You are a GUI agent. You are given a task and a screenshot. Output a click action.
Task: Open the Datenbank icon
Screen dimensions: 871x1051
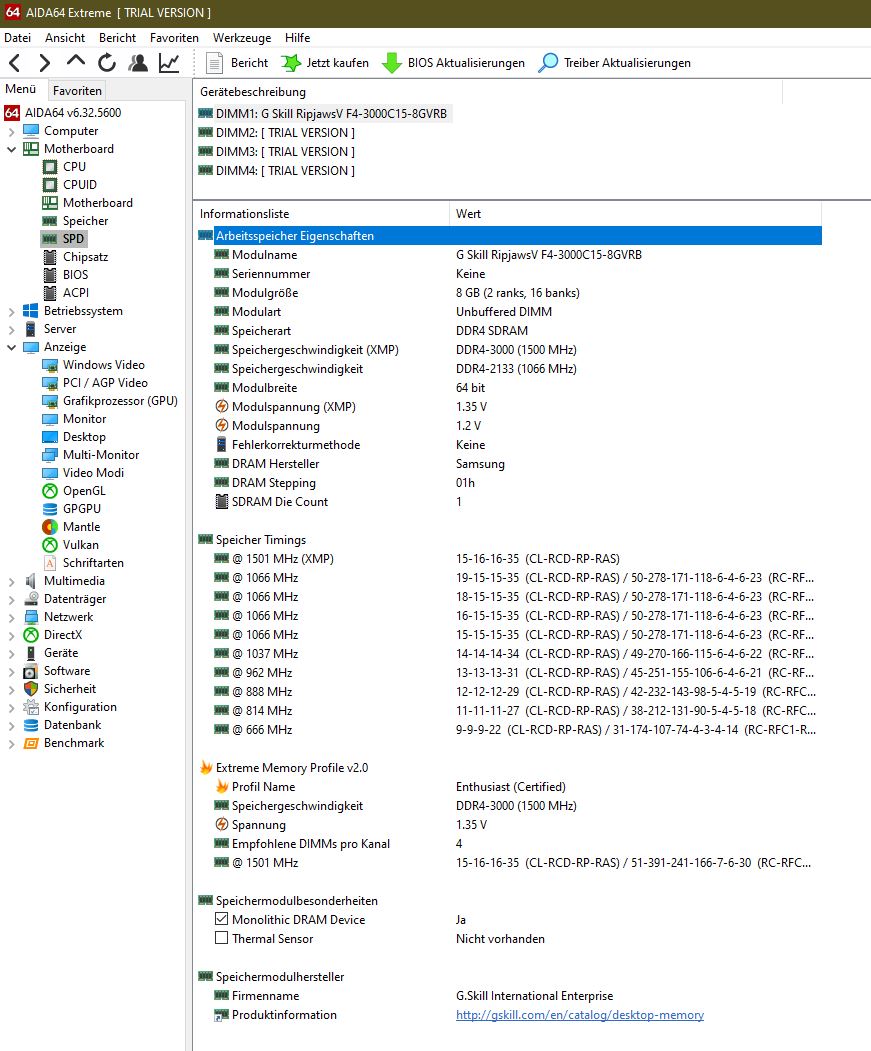coord(31,725)
